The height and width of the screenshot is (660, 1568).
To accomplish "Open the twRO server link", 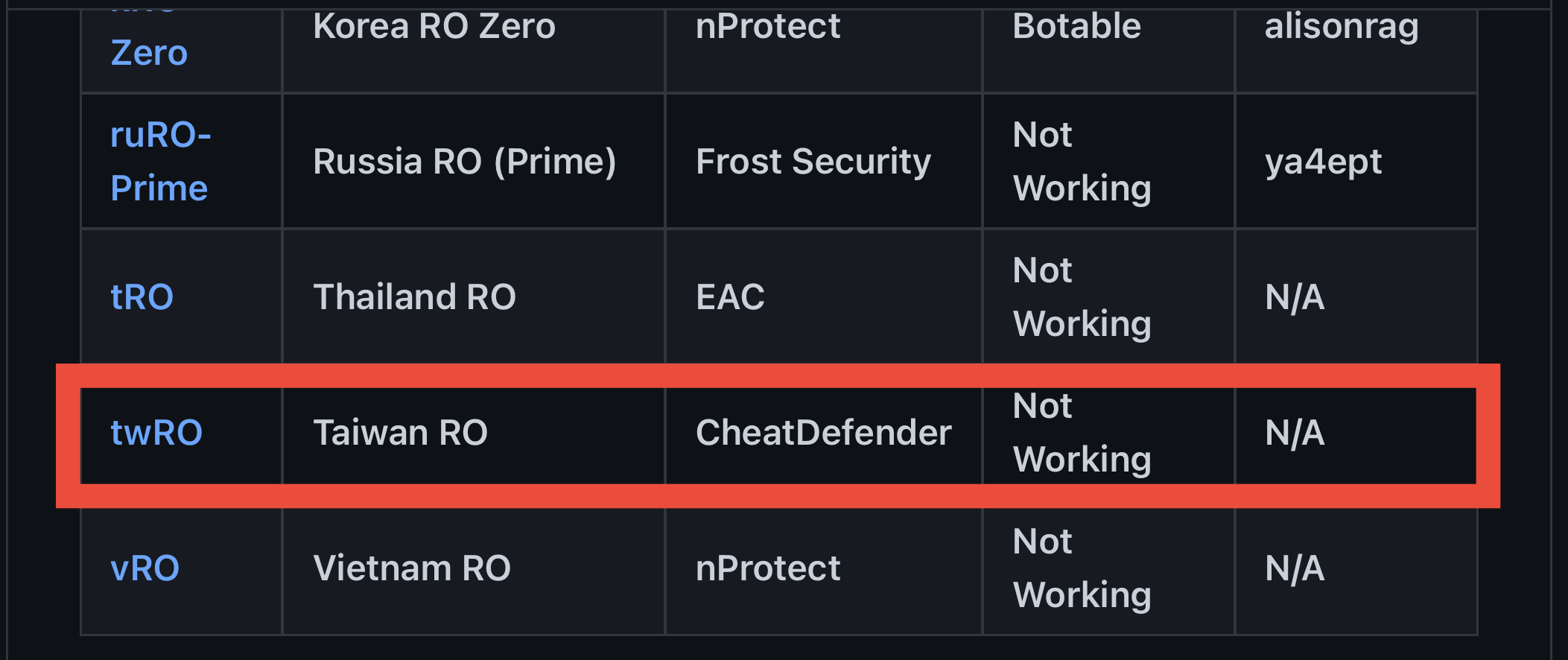I will tap(154, 431).
